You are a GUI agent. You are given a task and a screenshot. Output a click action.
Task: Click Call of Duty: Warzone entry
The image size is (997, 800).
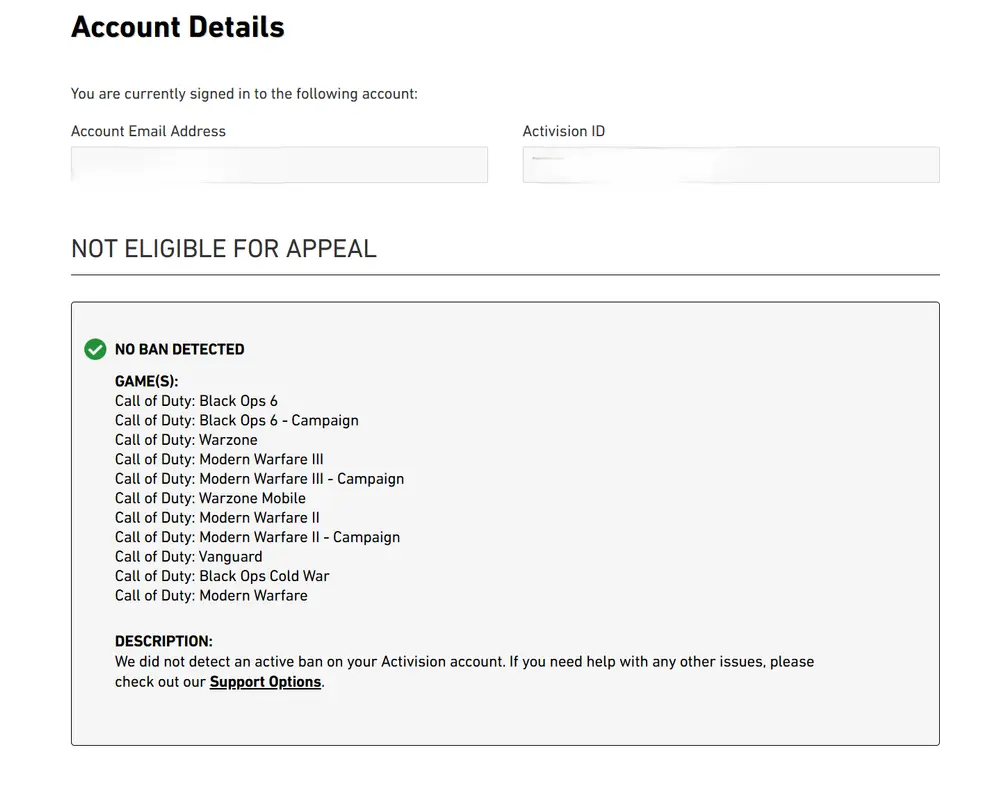point(186,440)
